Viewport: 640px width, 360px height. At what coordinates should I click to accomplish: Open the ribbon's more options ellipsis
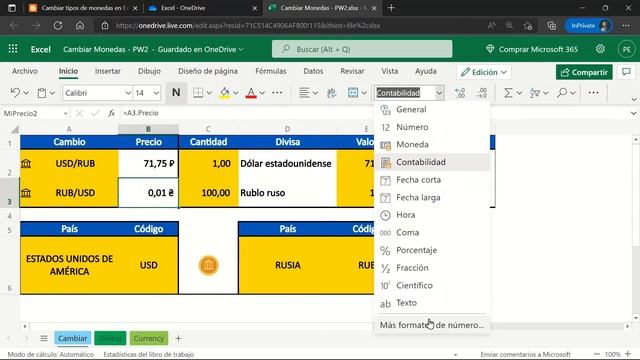coord(593,93)
